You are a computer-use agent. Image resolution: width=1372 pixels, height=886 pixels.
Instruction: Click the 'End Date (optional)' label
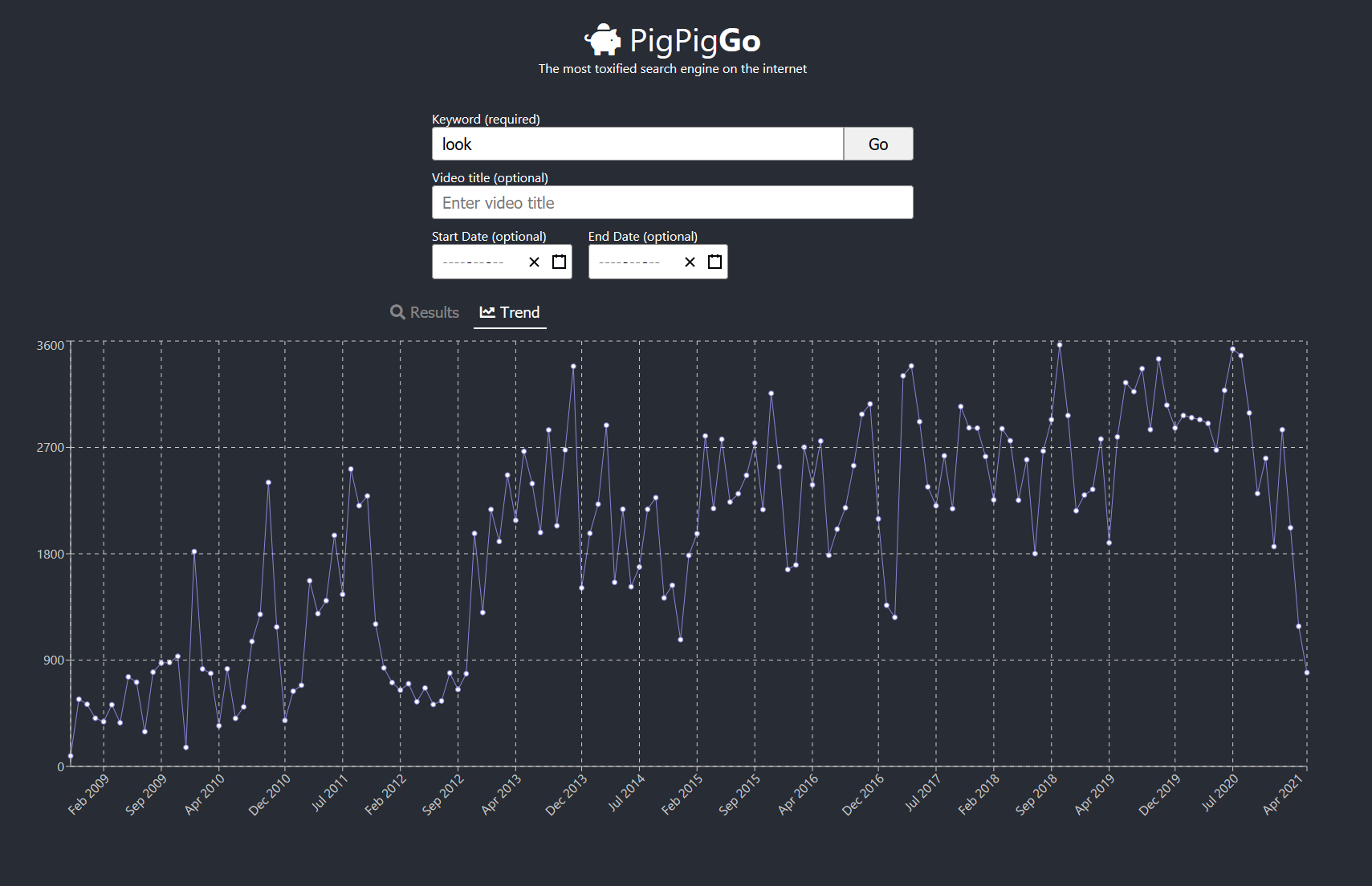click(x=643, y=236)
